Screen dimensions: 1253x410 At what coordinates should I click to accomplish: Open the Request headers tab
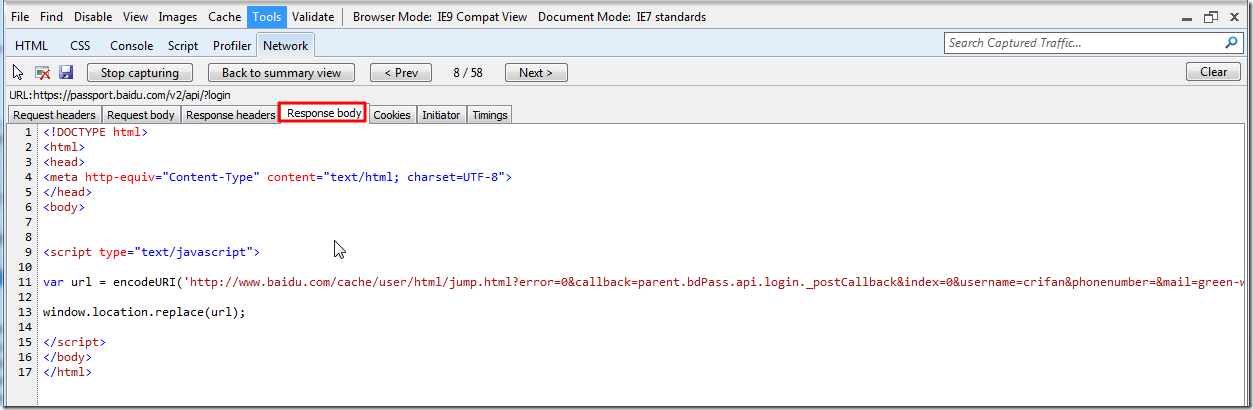pyautogui.click(x=55, y=115)
